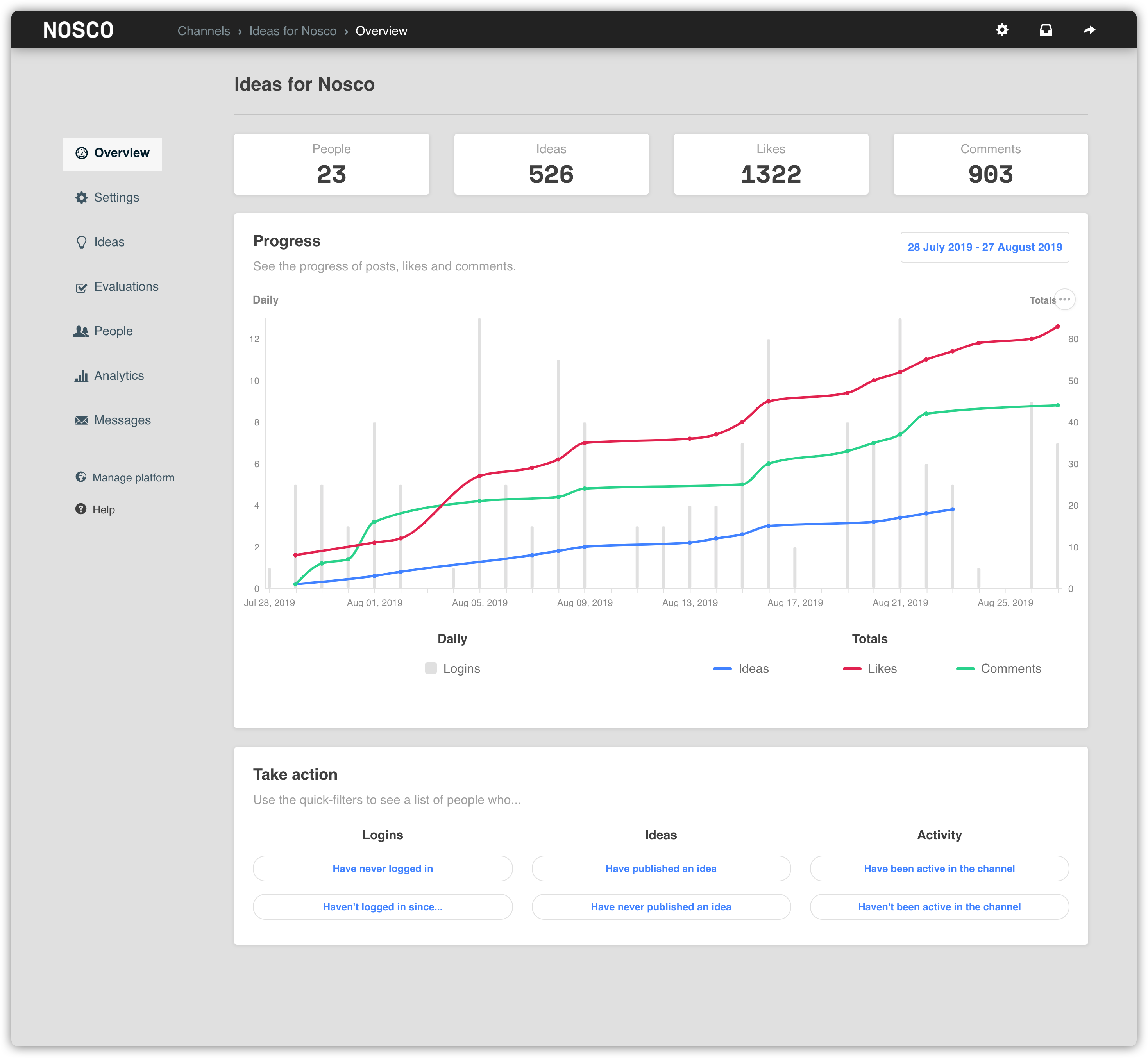1148x1058 pixels.
Task: Click the Progress section heading
Action: (x=287, y=241)
